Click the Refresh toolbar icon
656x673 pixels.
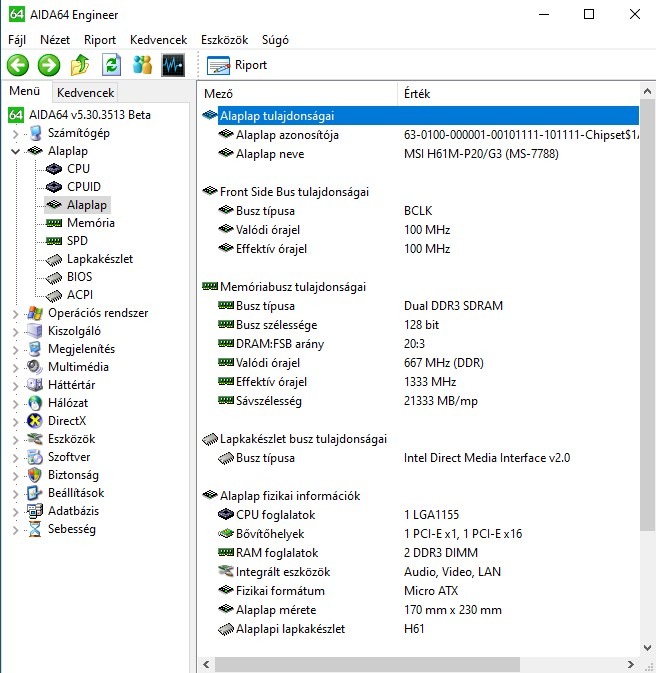[x=111, y=65]
